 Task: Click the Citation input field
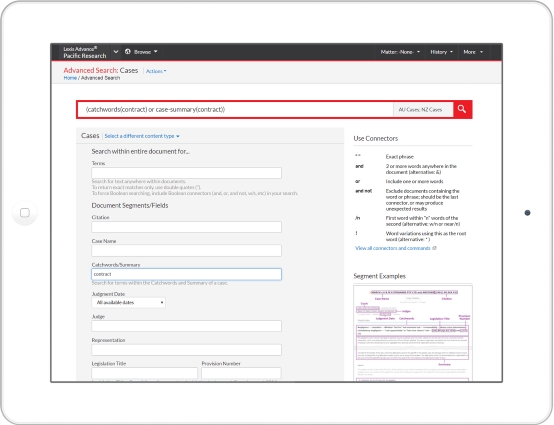(187, 227)
